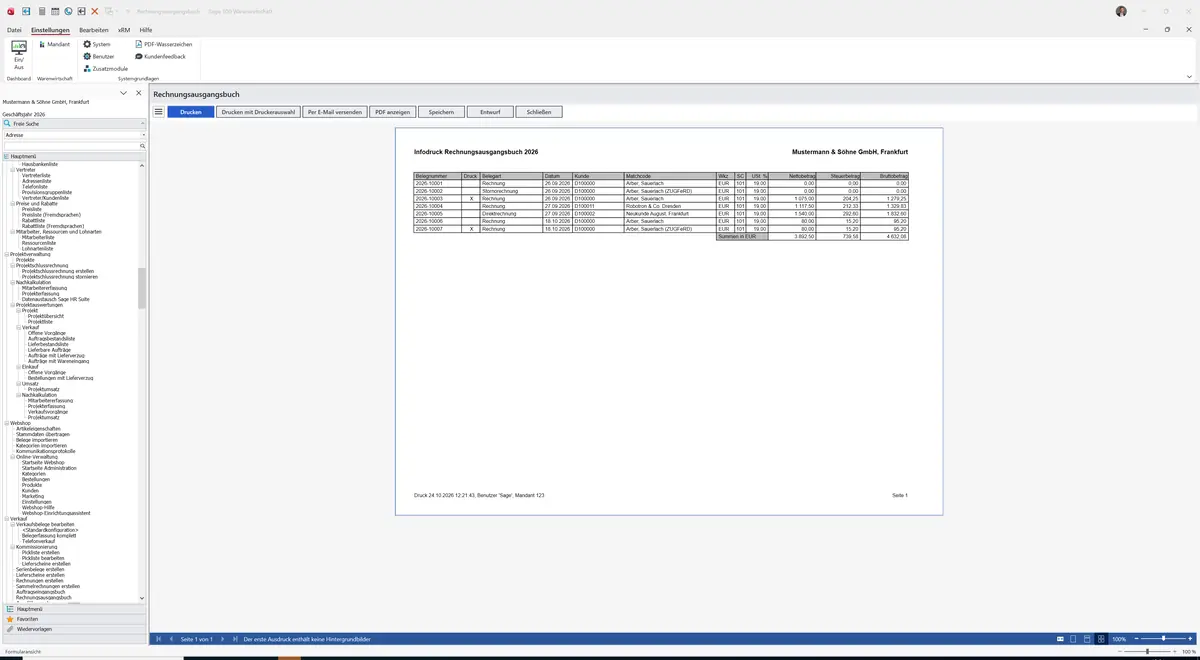1200x660 pixels.
Task: Open Zusatzmodule in the ribbon
Action: click(x=105, y=68)
